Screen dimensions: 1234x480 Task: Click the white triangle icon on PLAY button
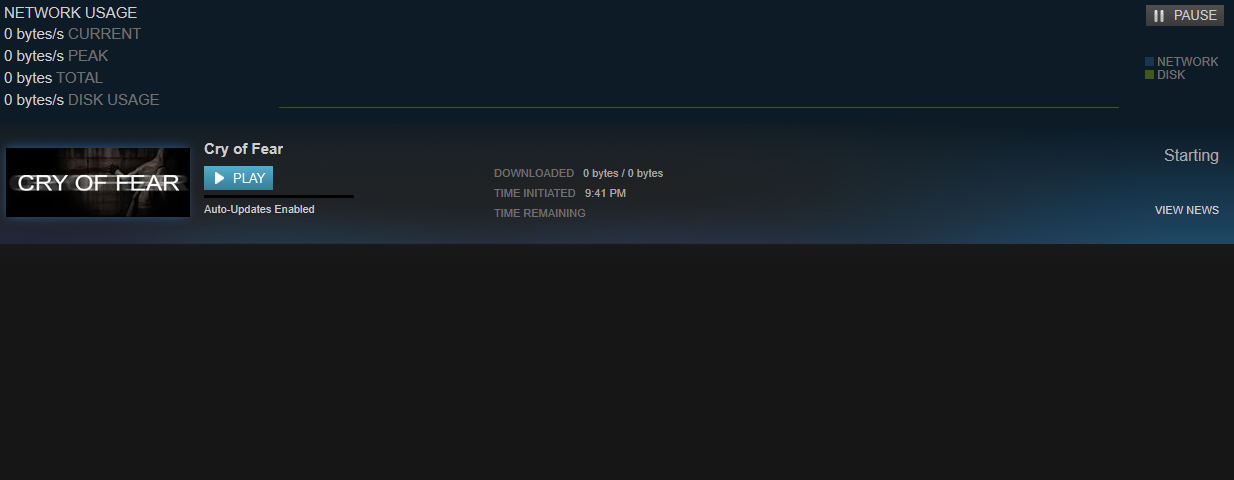coord(219,178)
